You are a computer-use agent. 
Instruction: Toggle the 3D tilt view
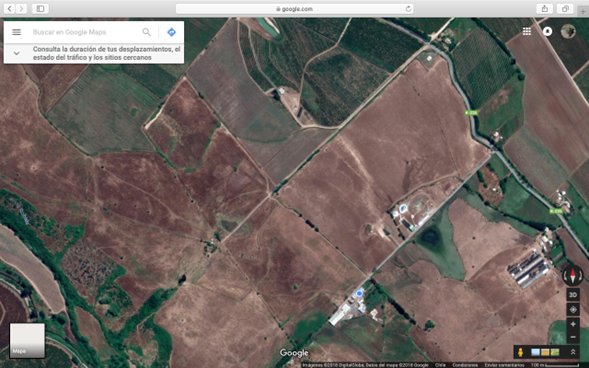click(x=573, y=295)
